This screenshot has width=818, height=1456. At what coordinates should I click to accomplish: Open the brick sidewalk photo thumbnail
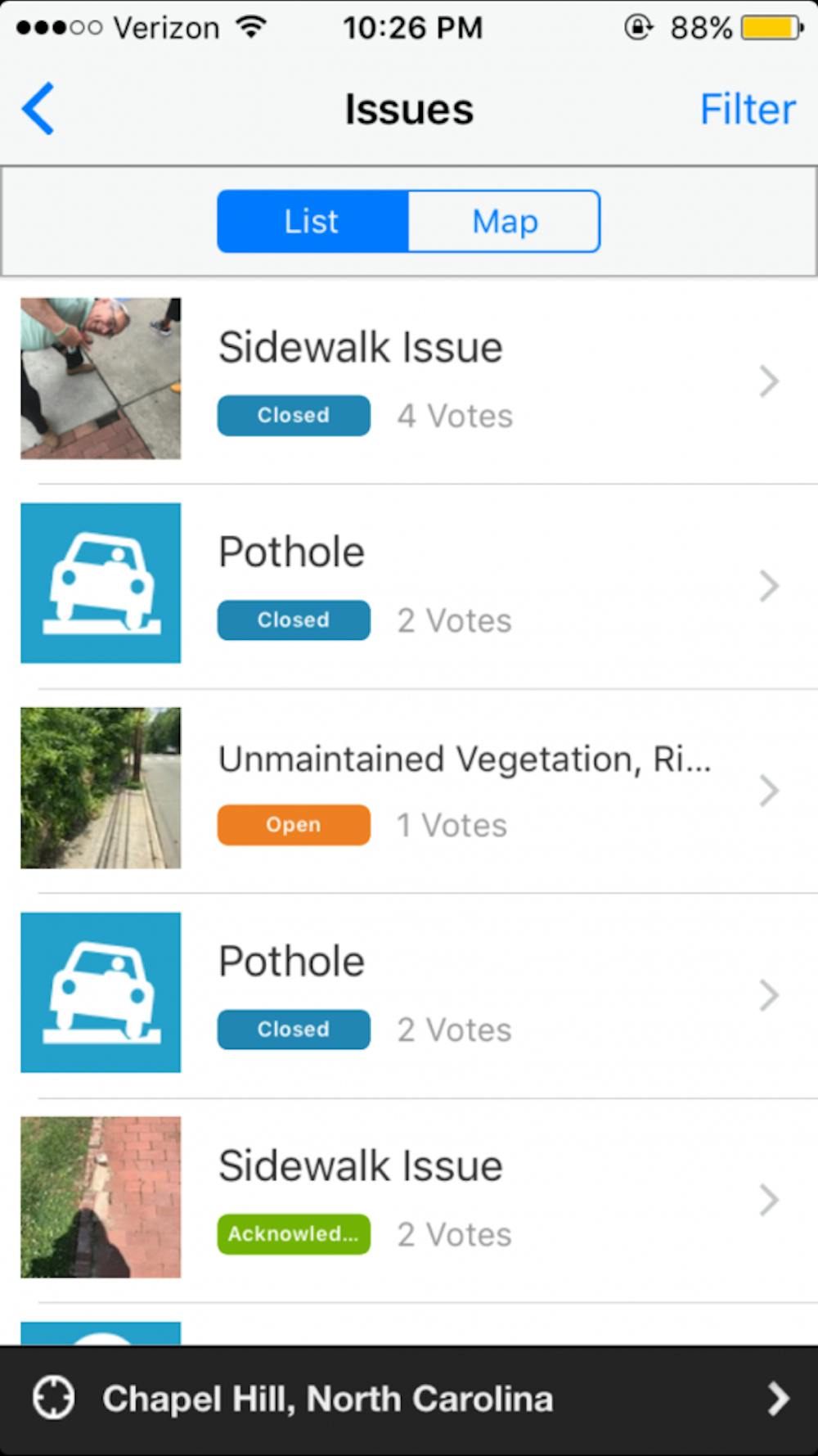tap(101, 1197)
